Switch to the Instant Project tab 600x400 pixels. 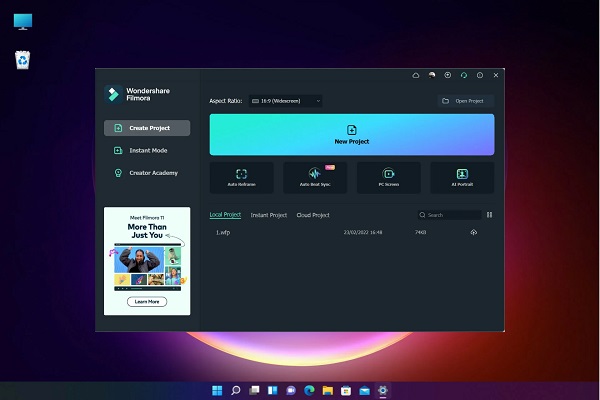[269, 215]
